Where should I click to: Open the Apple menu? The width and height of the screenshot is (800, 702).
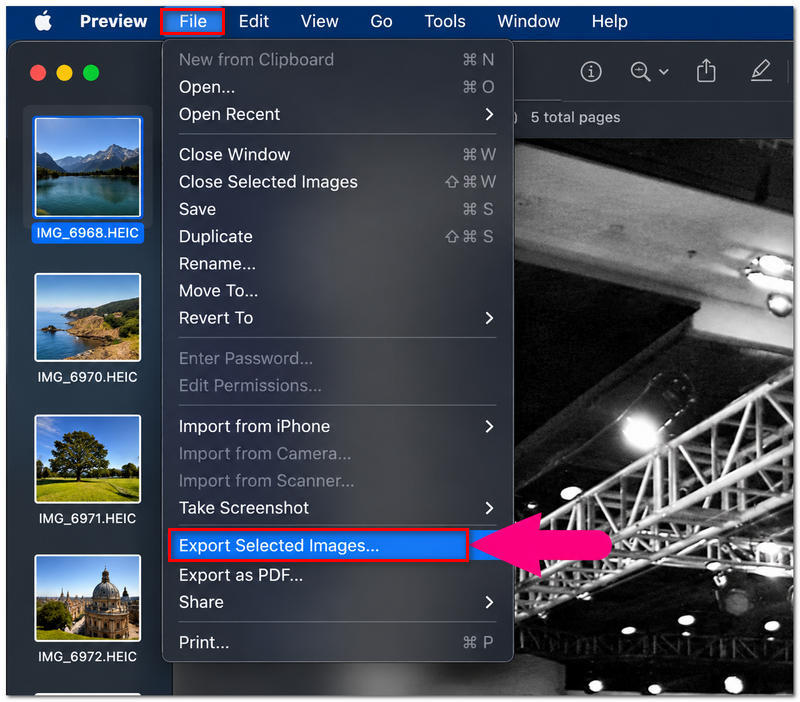pyautogui.click(x=43, y=21)
